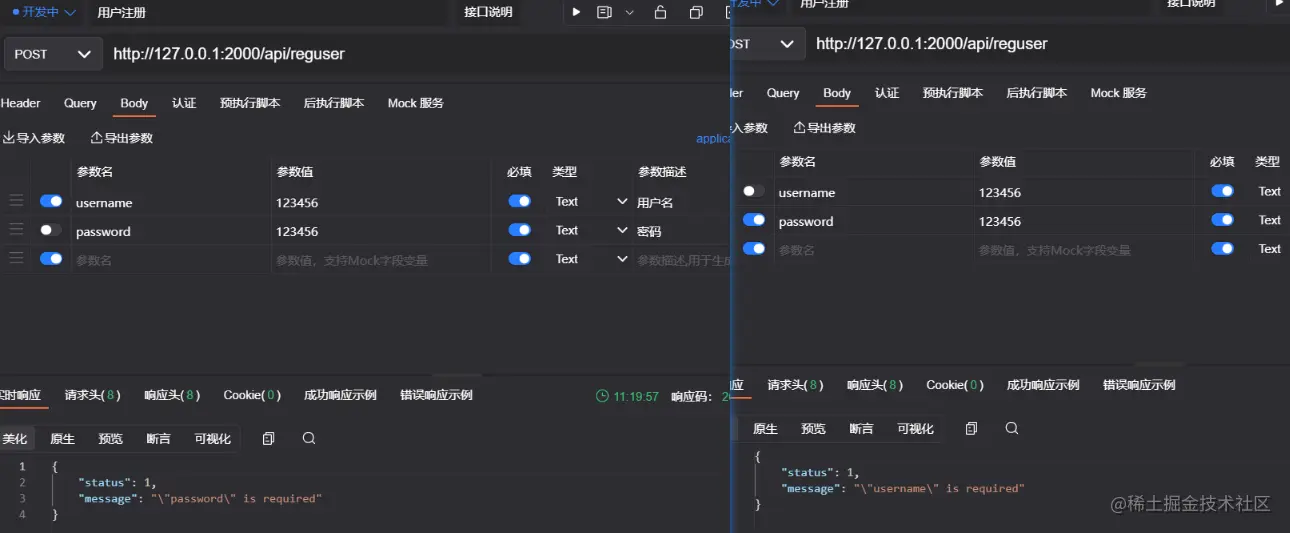Viewport: 1290px width, 533px height.
Task: Grab the drag handle of the empty left parameter row
Action: point(16,258)
